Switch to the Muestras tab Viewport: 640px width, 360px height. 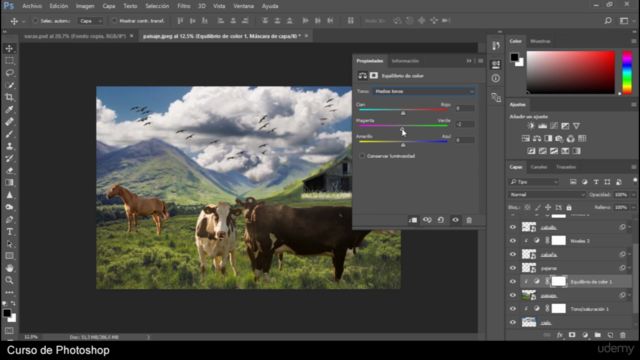click(540, 41)
